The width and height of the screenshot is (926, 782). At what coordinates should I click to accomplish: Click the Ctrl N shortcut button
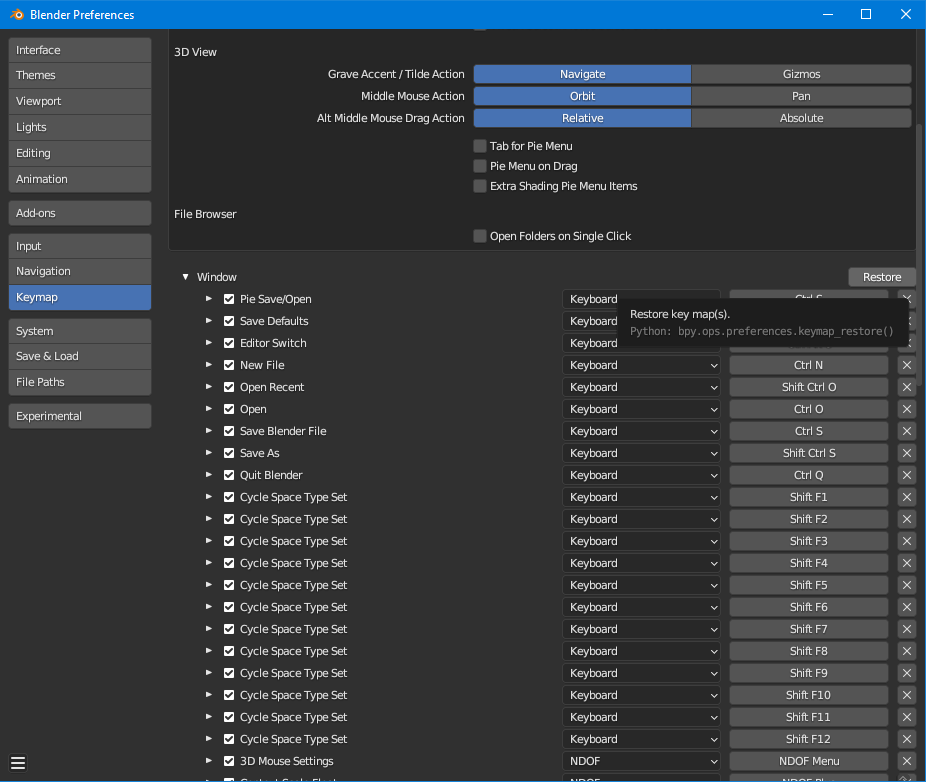click(808, 365)
